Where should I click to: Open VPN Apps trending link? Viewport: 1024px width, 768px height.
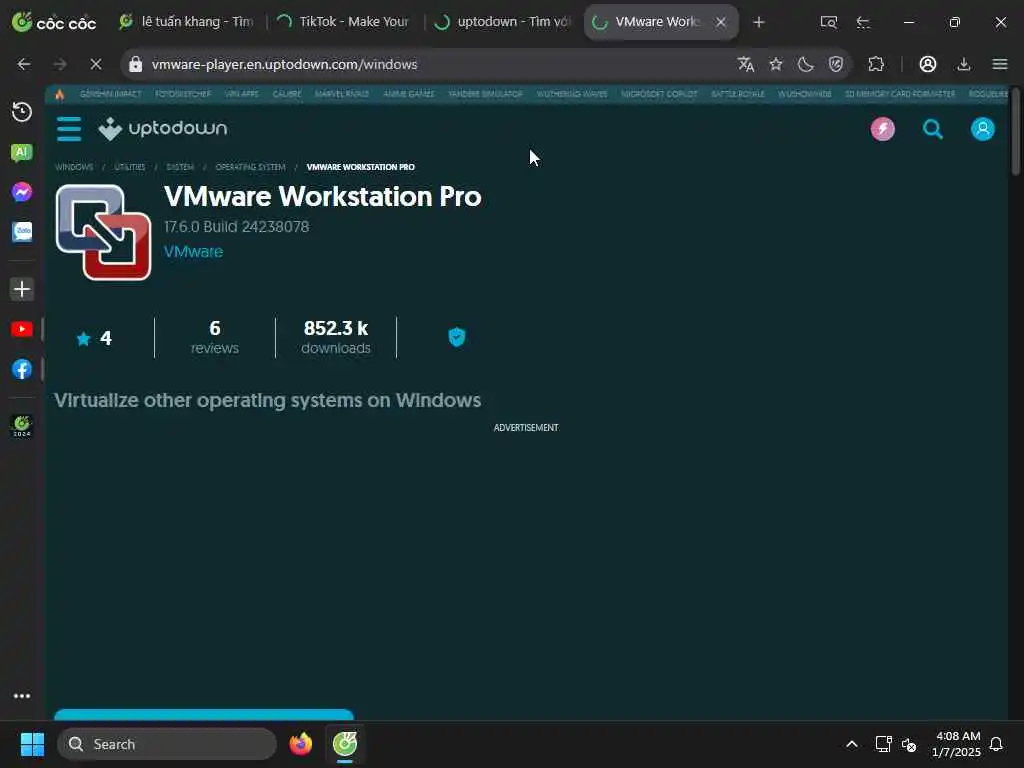tap(242, 94)
